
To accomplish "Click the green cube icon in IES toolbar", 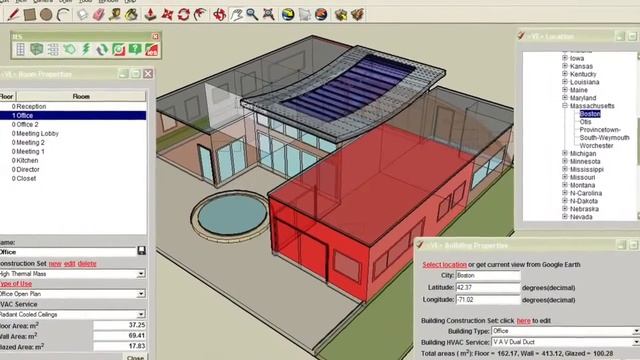I will pos(37,49).
